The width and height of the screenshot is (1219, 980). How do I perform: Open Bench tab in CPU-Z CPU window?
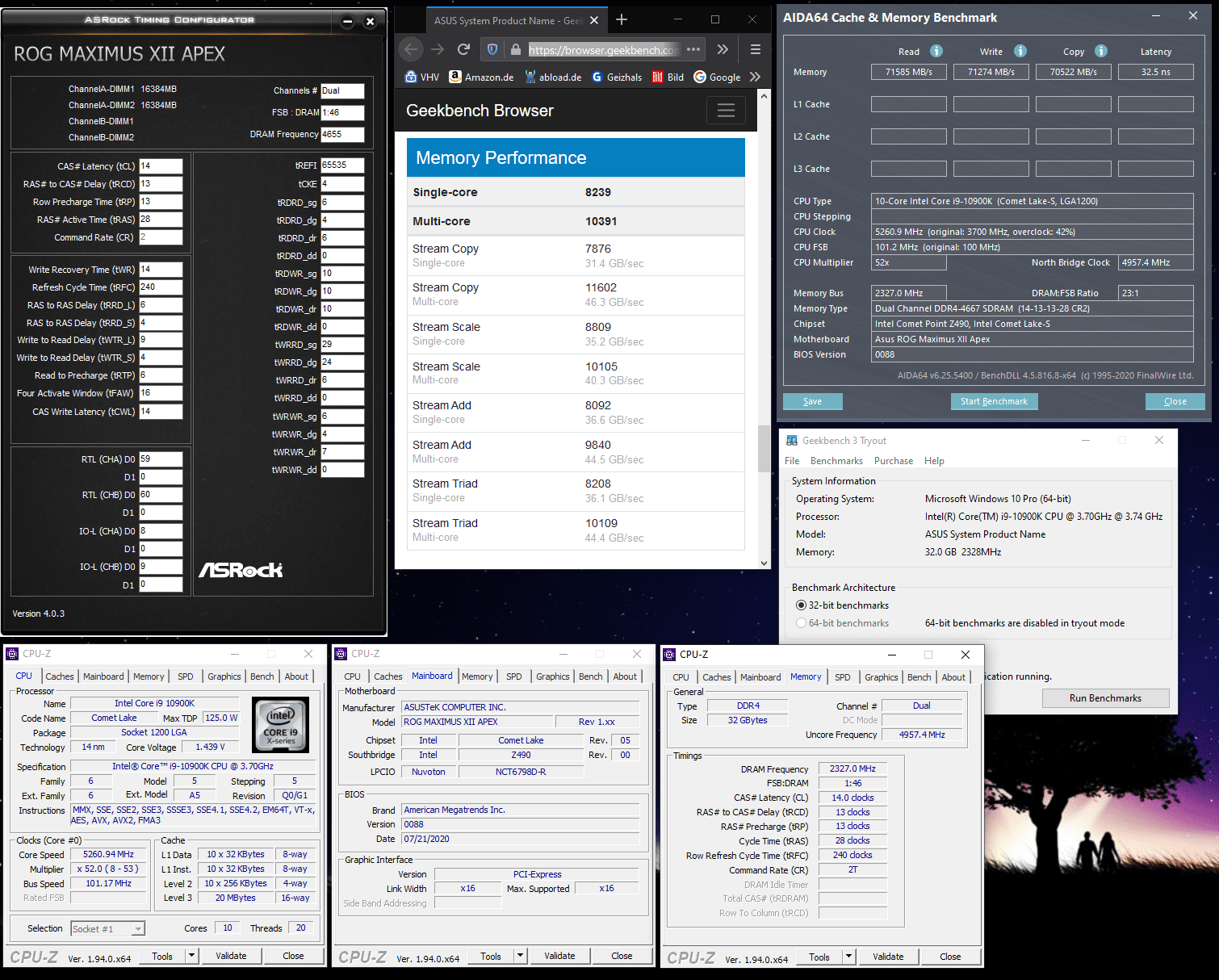[262, 676]
